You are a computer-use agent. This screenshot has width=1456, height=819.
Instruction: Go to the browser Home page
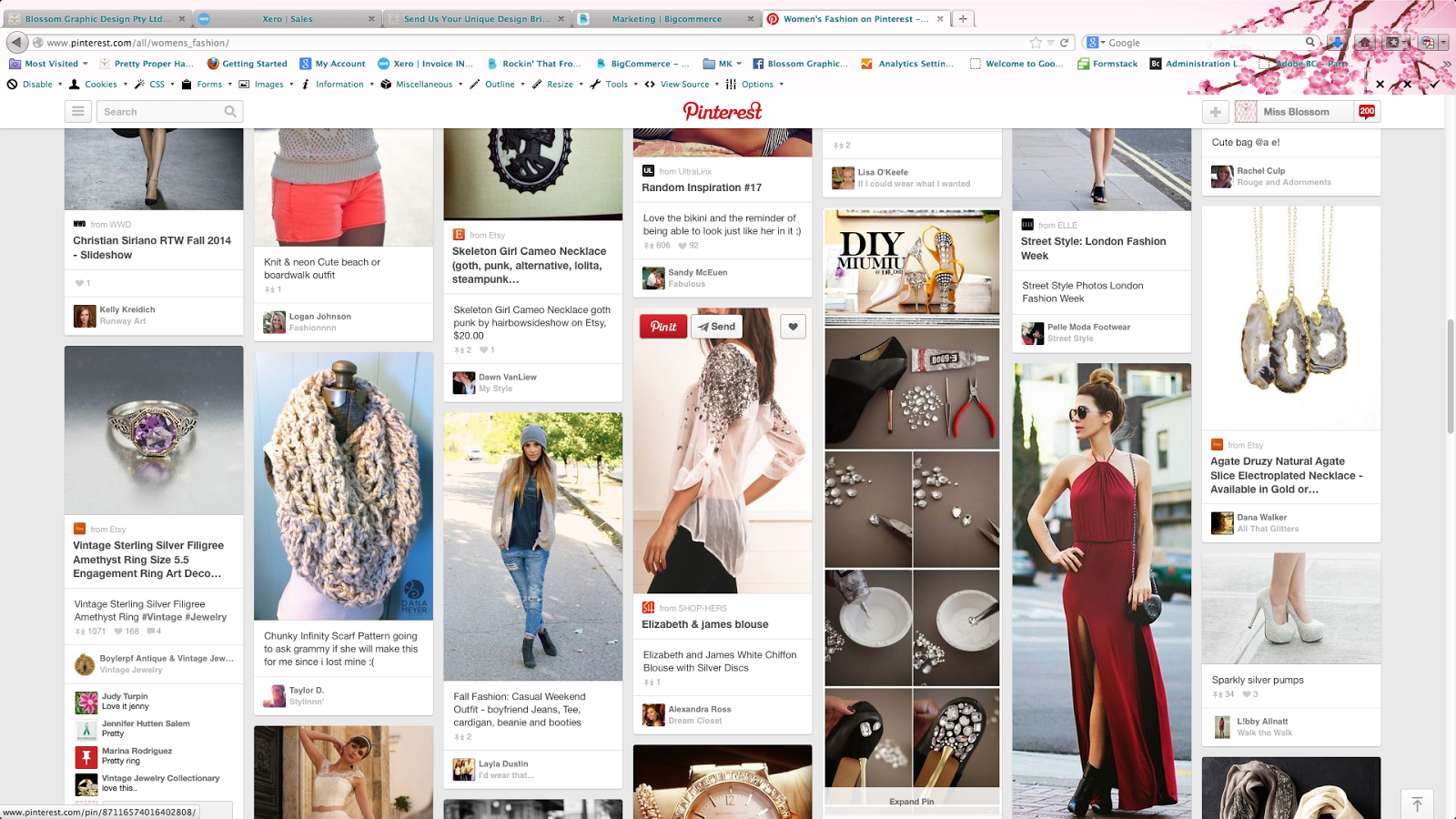point(1363,42)
